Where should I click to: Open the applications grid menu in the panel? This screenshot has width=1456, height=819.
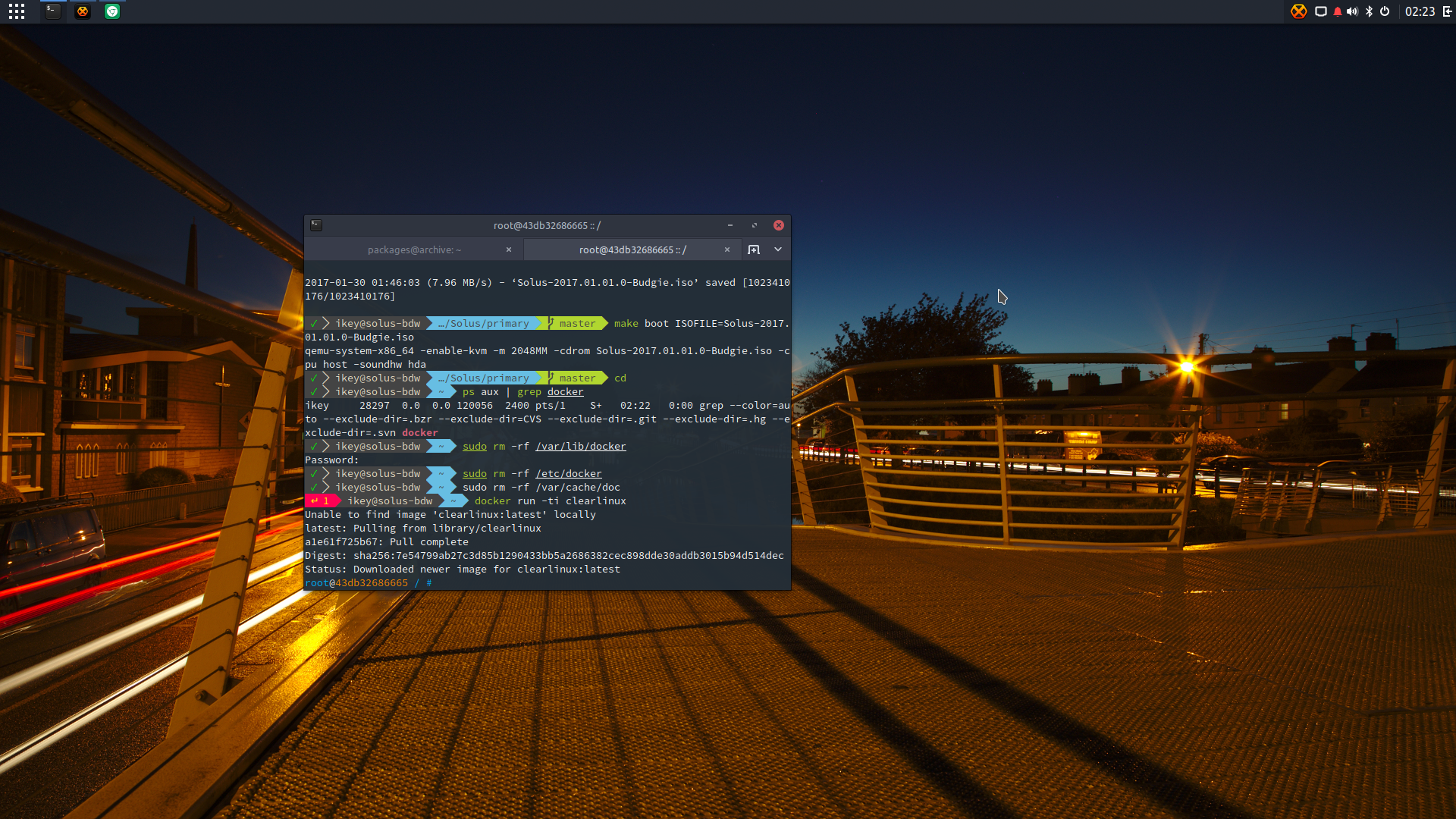(17, 11)
